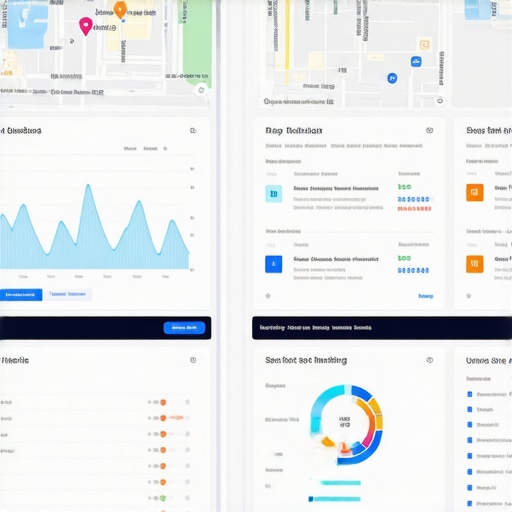The height and width of the screenshot is (512, 512).
Task: Open the options icon of the two-row list card
Action: pos(430,130)
